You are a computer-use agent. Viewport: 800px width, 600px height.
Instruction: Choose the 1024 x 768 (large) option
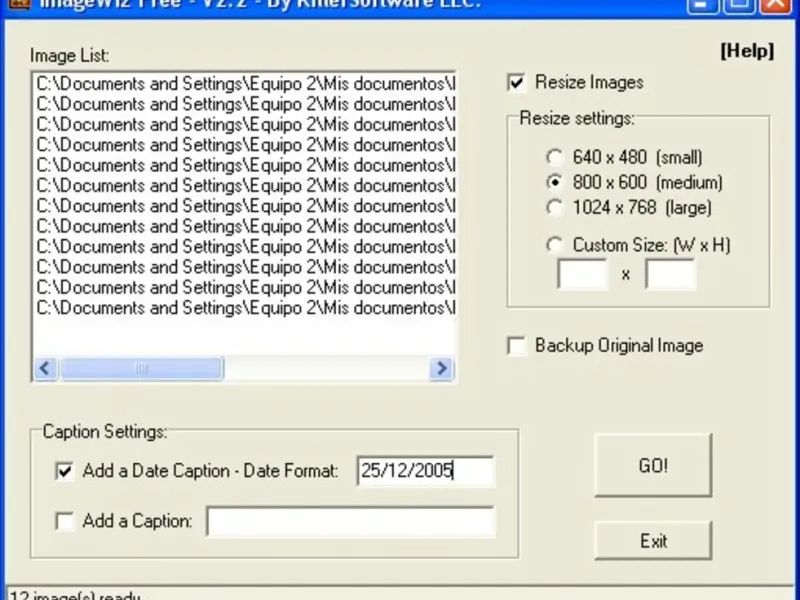pyautogui.click(x=555, y=208)
